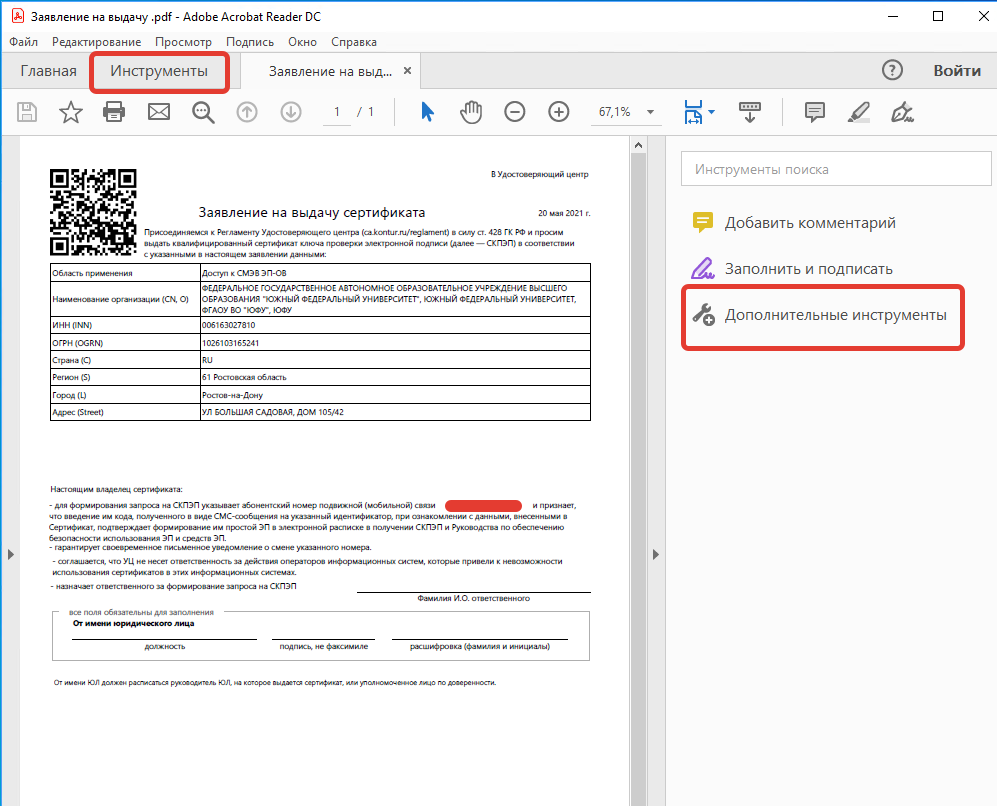Click the city value Ростов-на-Дону
This screenshot has width=997, height=806.
tap(232, 395)
